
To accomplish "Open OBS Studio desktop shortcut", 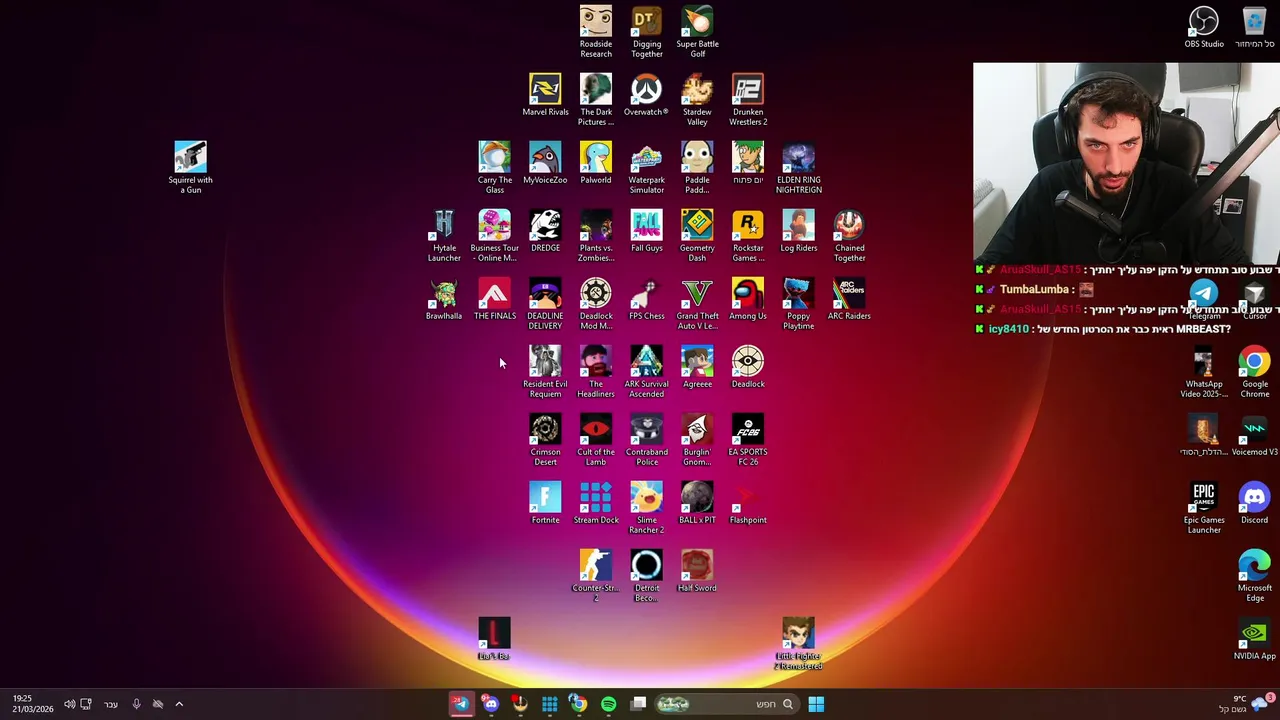I will click(x=1204, y=27).
